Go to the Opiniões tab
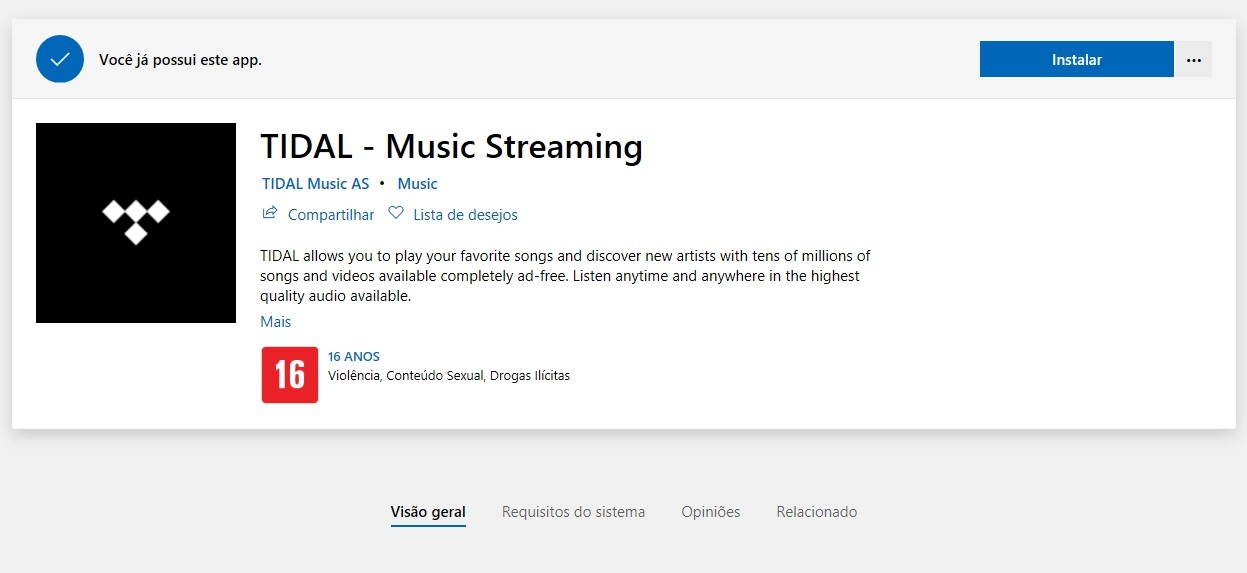1247x573 pixels. [x=711, y=512]
